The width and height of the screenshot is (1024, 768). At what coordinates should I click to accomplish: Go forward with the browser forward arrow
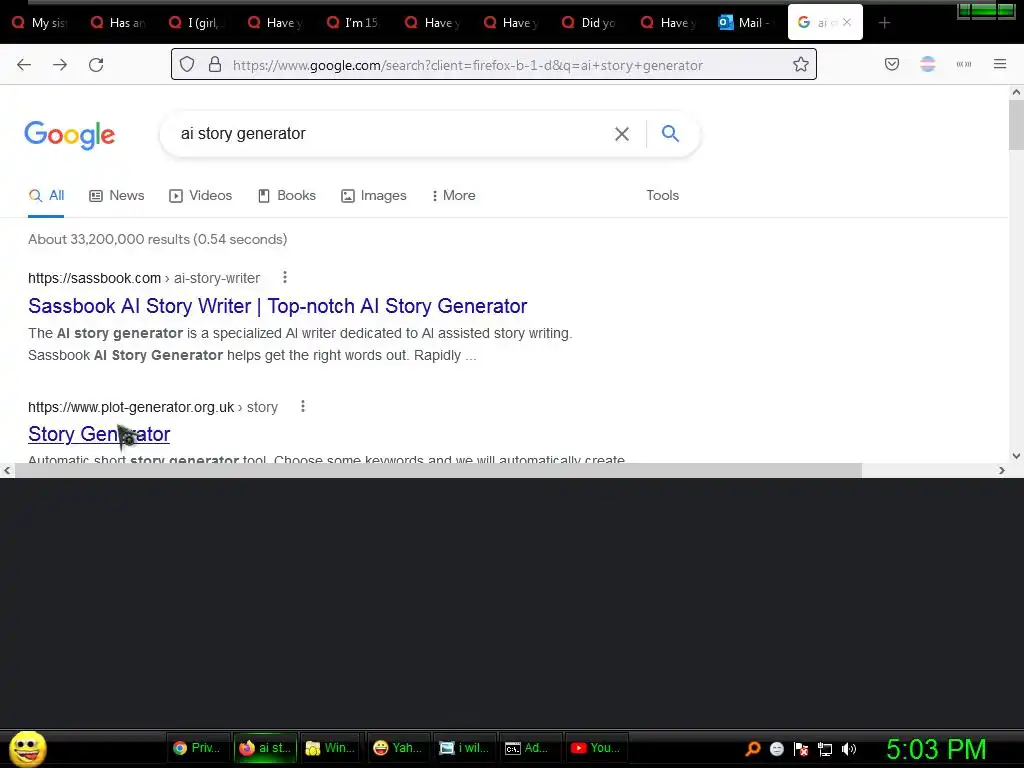(x=60, y=65)
